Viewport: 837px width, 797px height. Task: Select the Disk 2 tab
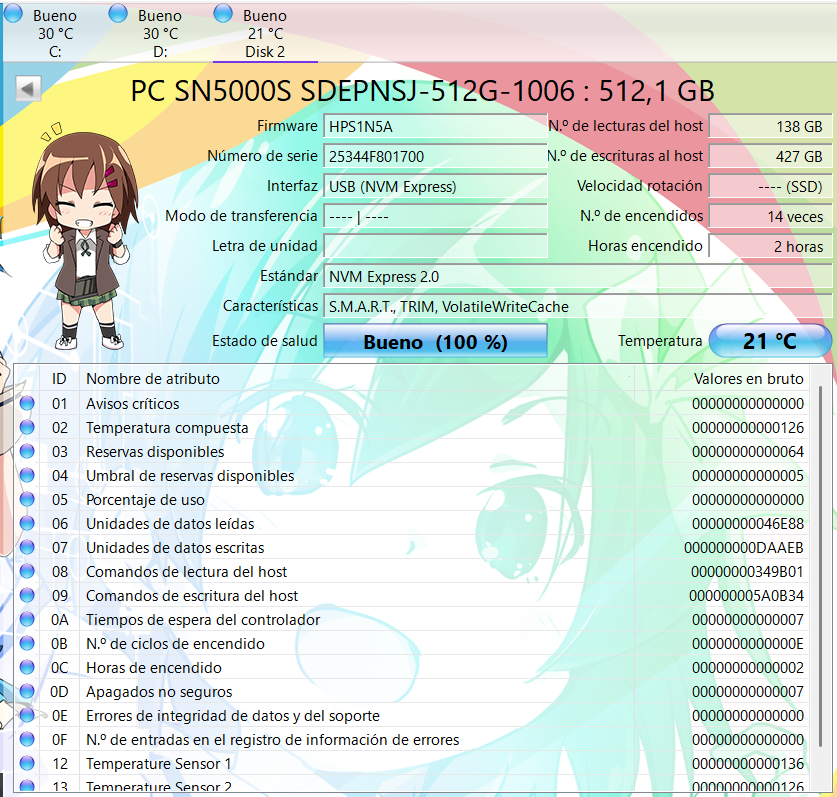point(265,33)
